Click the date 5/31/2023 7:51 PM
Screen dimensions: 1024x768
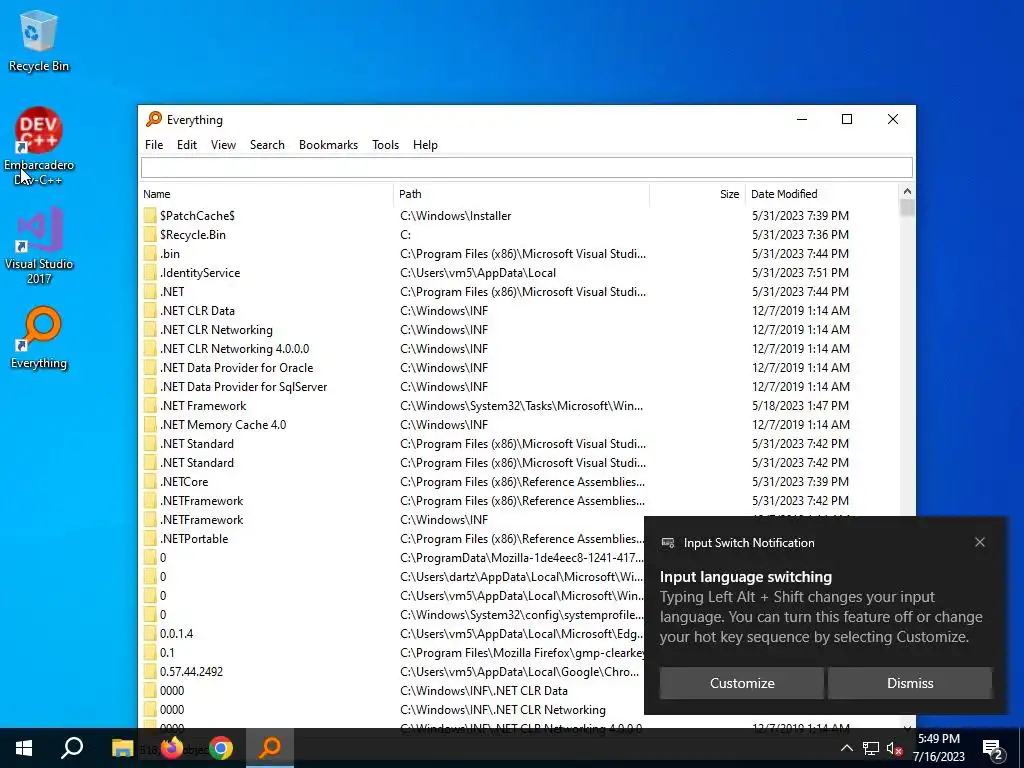pos(800,272)
